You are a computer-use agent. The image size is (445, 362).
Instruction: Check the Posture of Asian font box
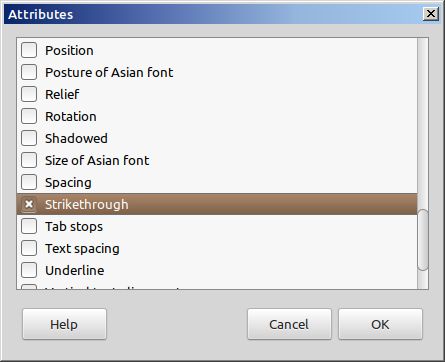29,72
